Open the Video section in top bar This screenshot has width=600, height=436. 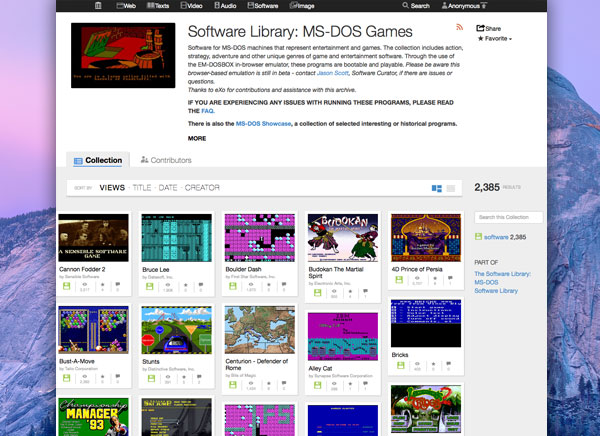click(x=191, y=6)
